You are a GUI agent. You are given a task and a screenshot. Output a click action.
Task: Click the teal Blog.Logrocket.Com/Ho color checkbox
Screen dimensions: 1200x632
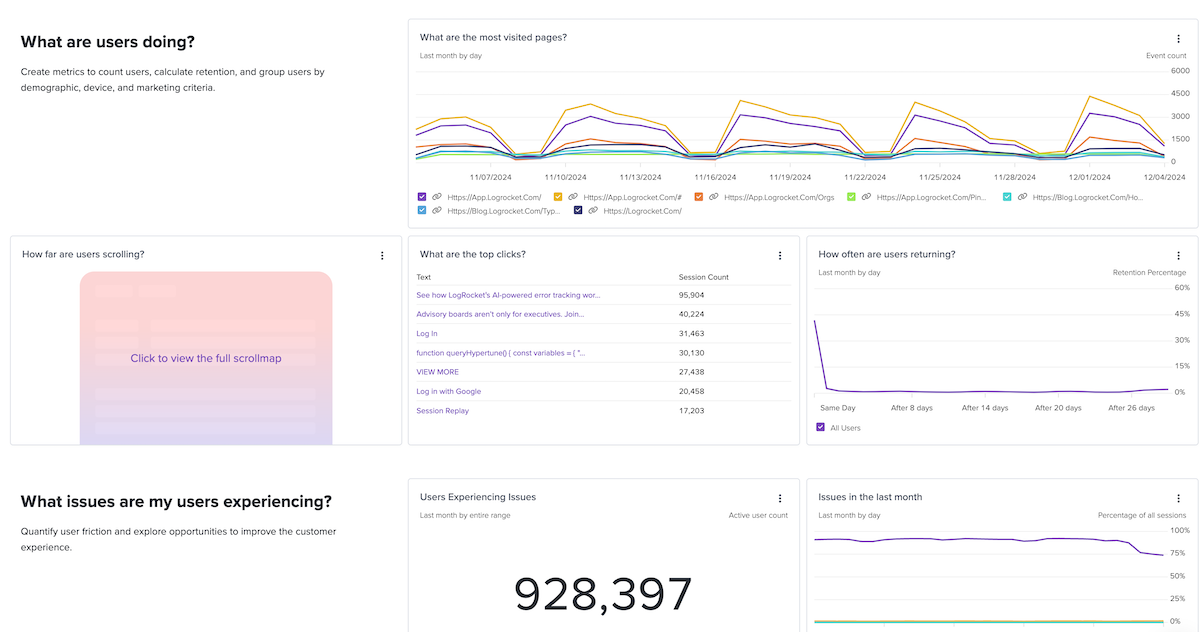click(1007, 197)
